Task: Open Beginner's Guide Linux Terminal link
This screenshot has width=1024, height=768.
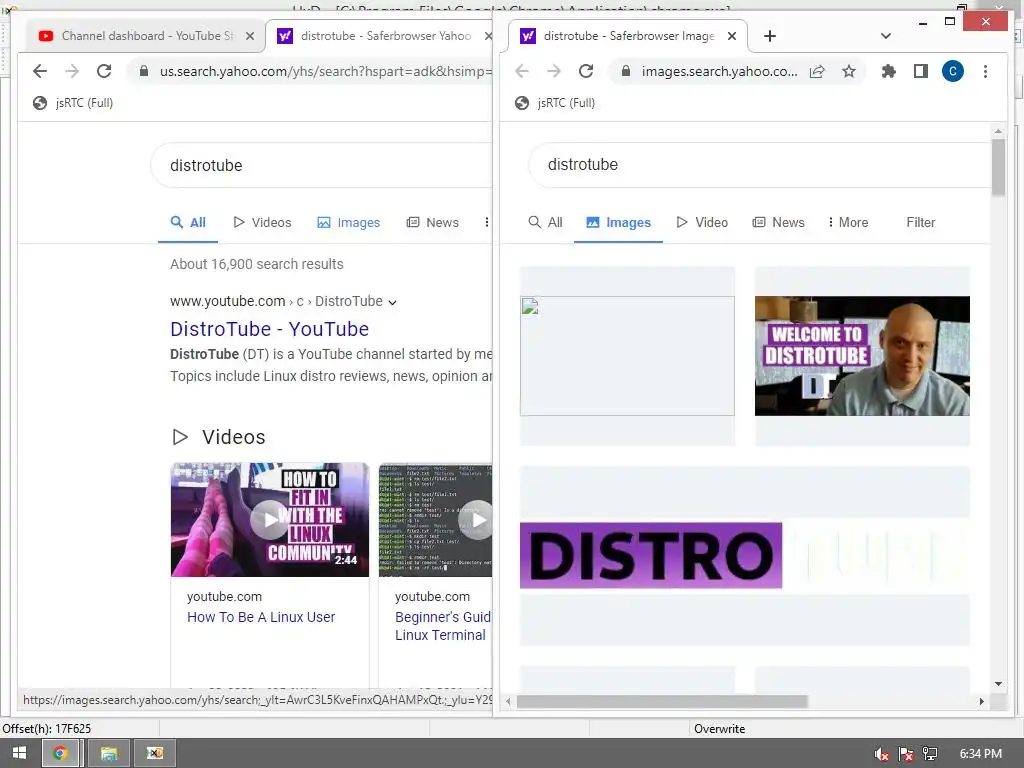Action: tap(442, 626)
